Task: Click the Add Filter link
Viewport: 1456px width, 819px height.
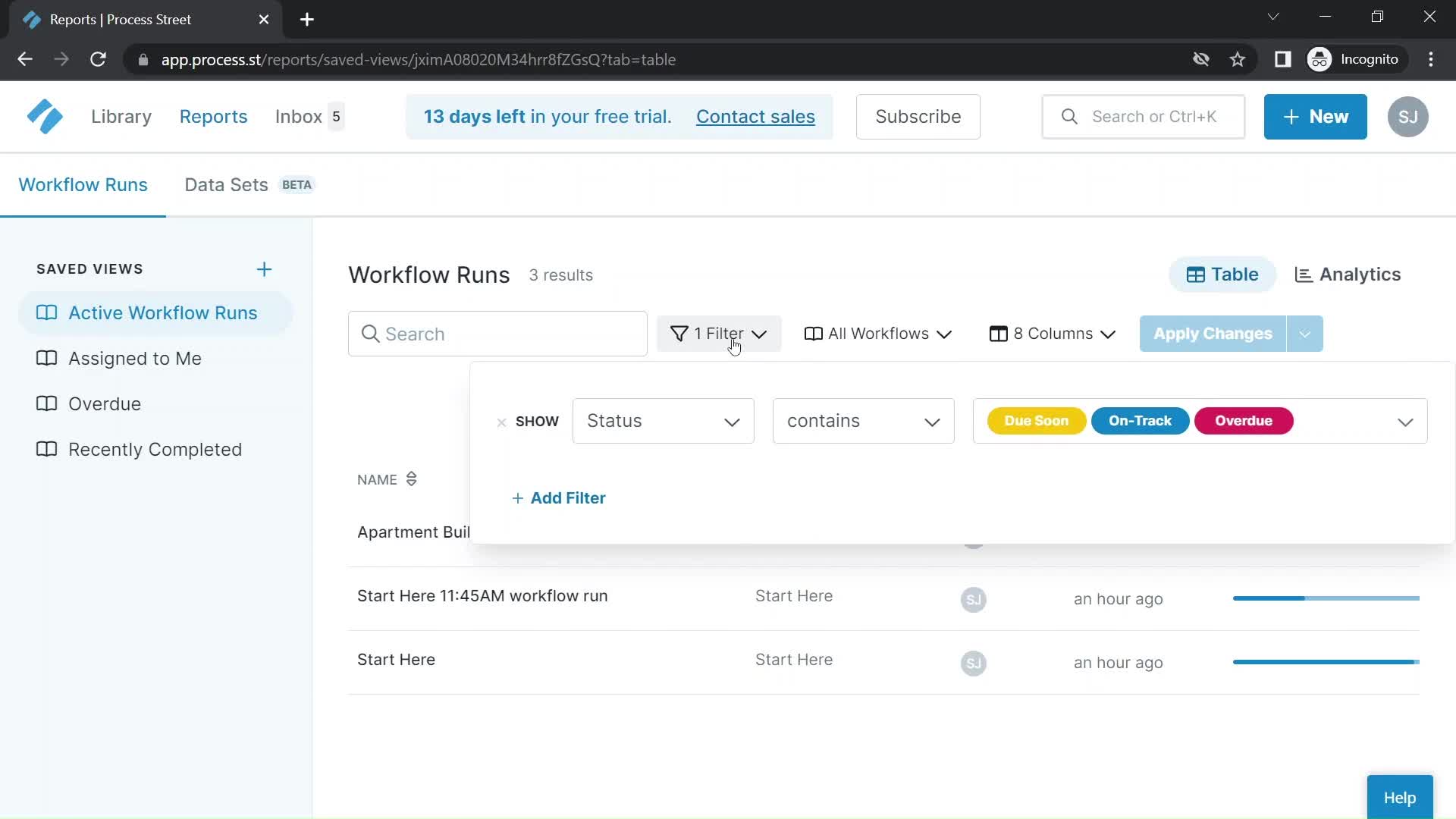Action: coord(559,498)
